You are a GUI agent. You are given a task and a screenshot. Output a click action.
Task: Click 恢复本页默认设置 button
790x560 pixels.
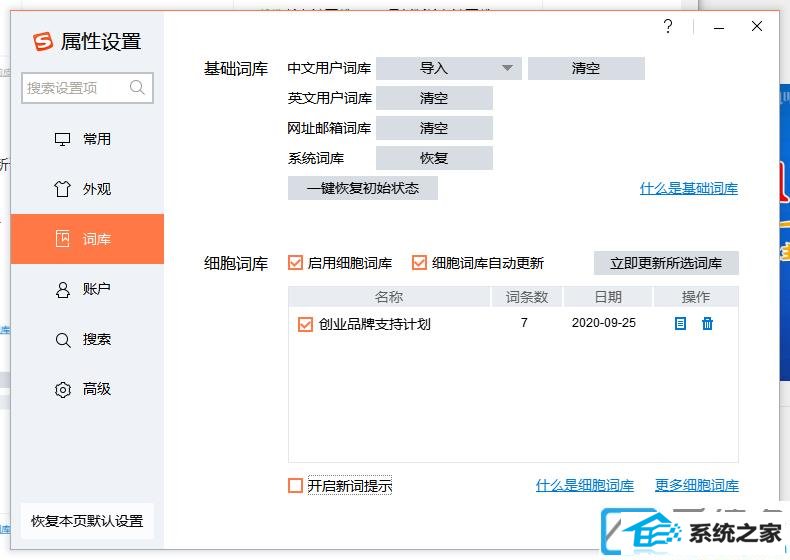[87, 521]
